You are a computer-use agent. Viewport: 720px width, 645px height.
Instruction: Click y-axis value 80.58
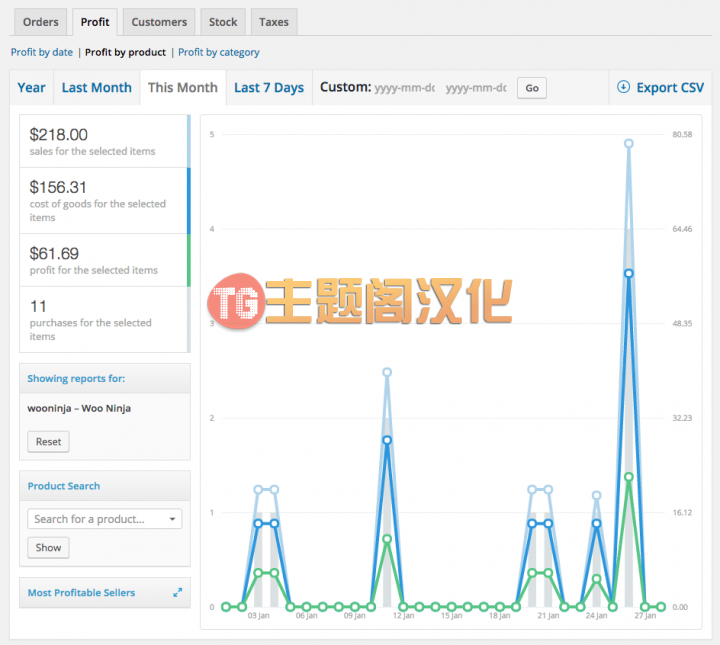682,135
